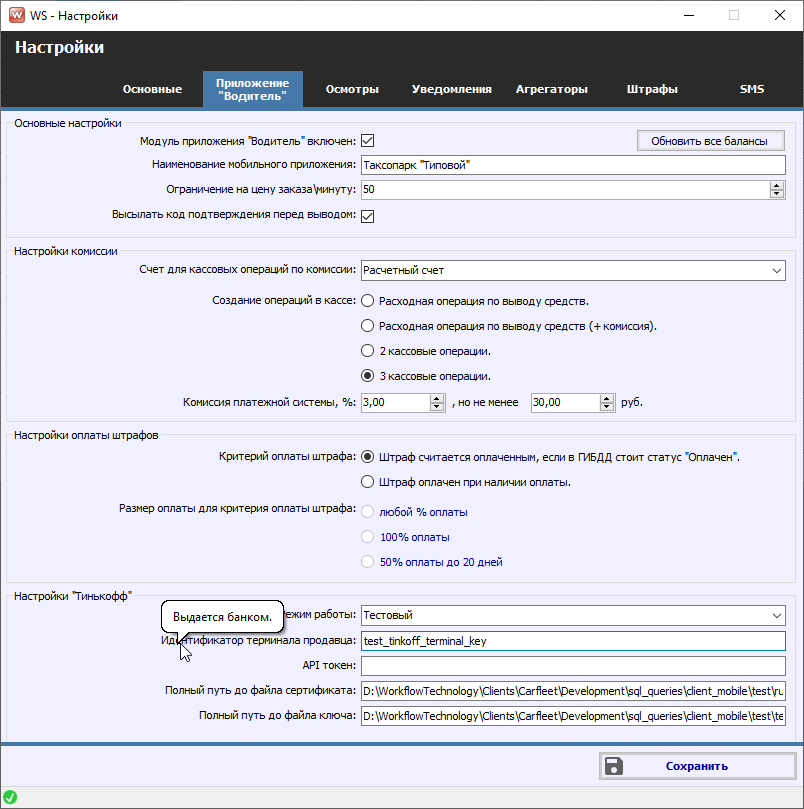Switch to the "Приложение Водитель" tab
The width and height of the screenshot is (804, 809).
click(252, 89)
